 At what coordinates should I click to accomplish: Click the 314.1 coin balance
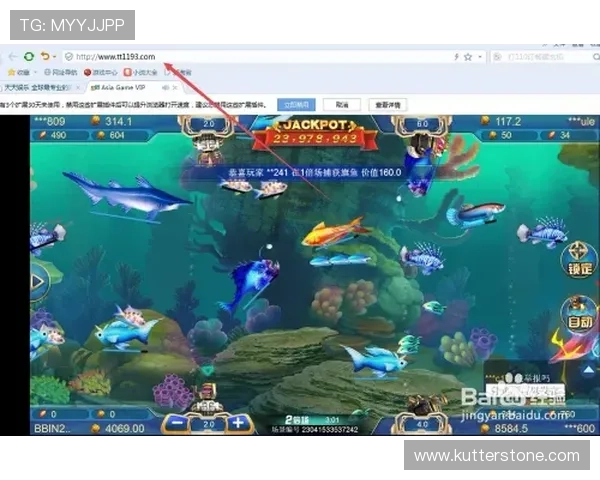tap(119, 122)
